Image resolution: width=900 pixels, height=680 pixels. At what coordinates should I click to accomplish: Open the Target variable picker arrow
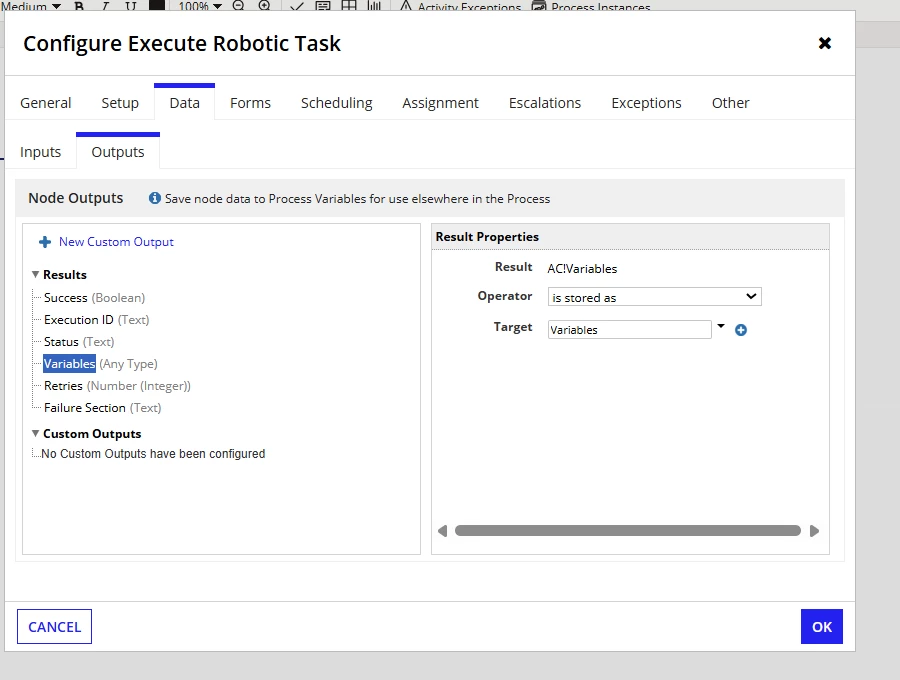[x=721, y=327]
